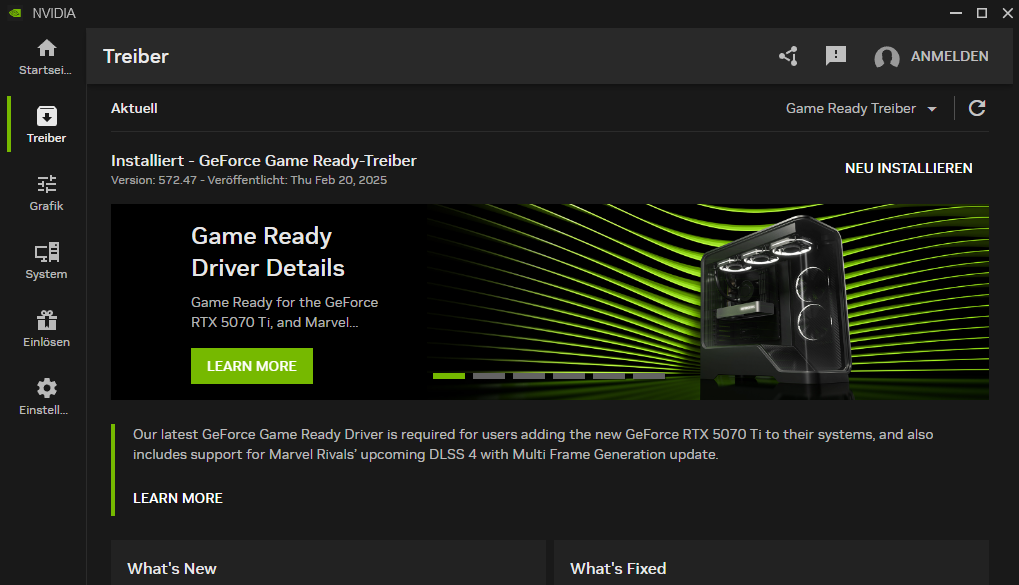Open the Startseite home icon
The image size is (1019, 585).
click(46, 48)
